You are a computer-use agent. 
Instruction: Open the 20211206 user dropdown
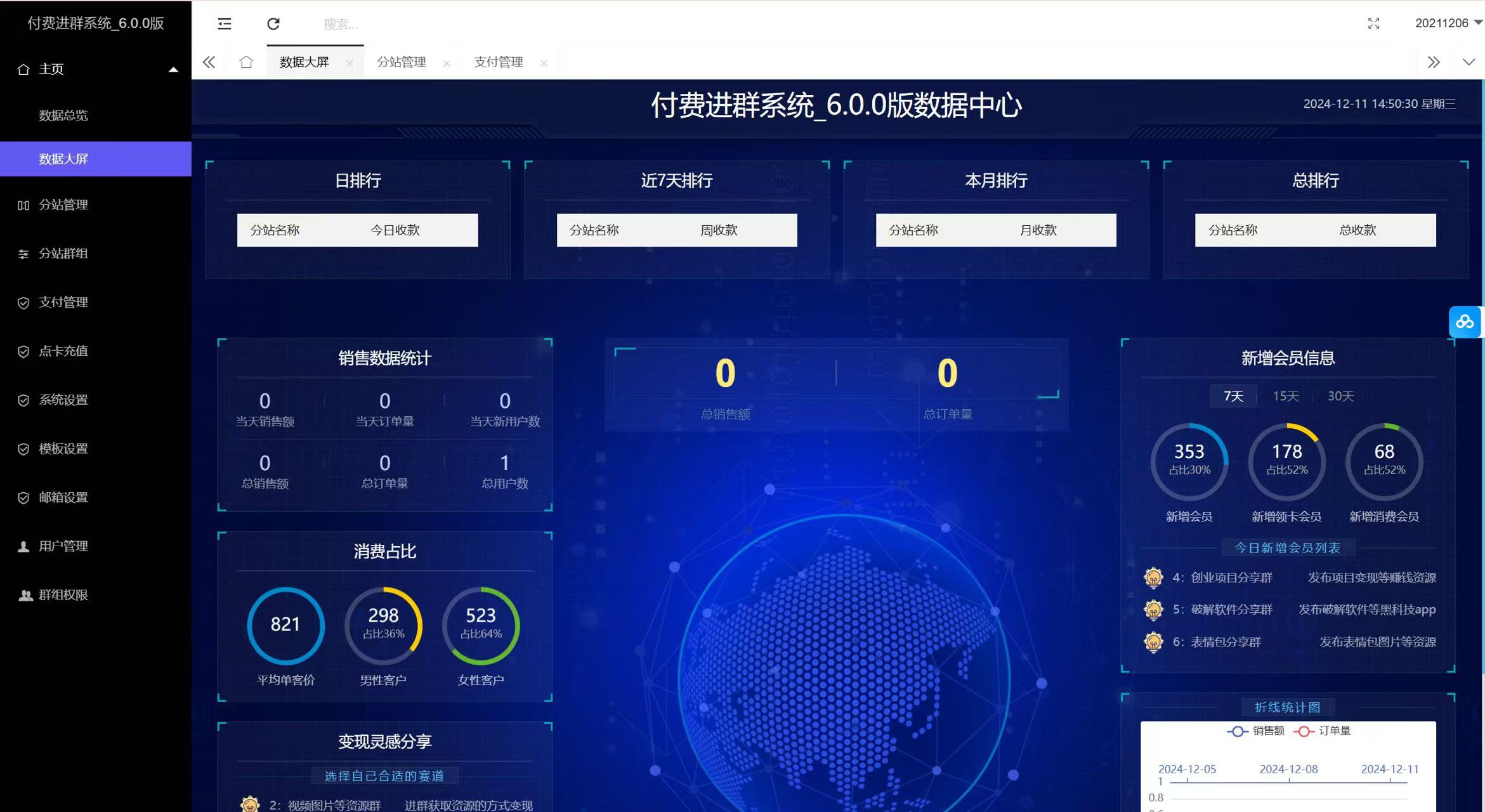pos(1448,23)
